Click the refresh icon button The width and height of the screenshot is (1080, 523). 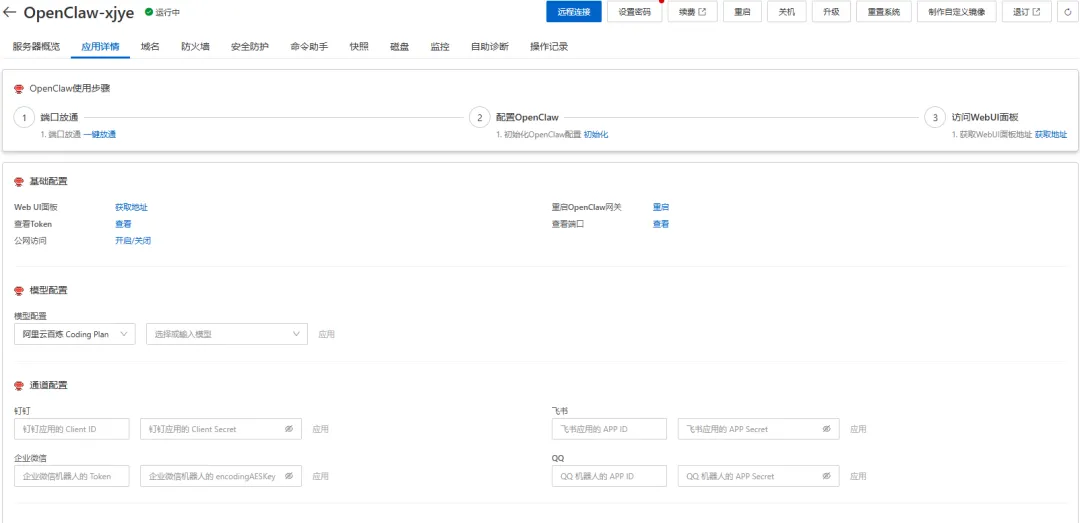(1068, 12)
